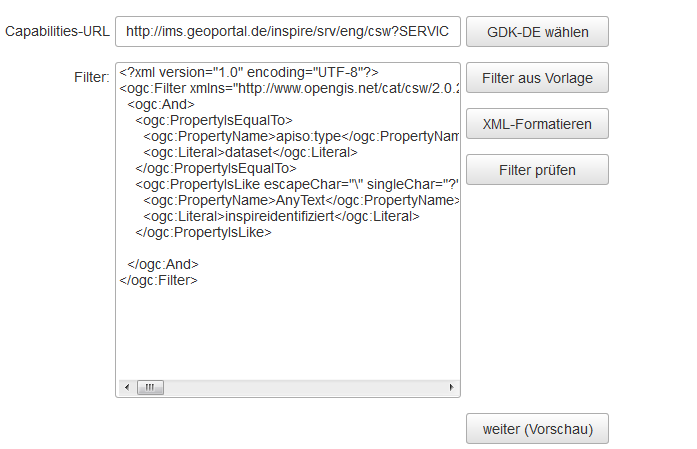Screen dimensions: 697x449
Task: Run Filter prüfen
Action: [x=537, y=170]
